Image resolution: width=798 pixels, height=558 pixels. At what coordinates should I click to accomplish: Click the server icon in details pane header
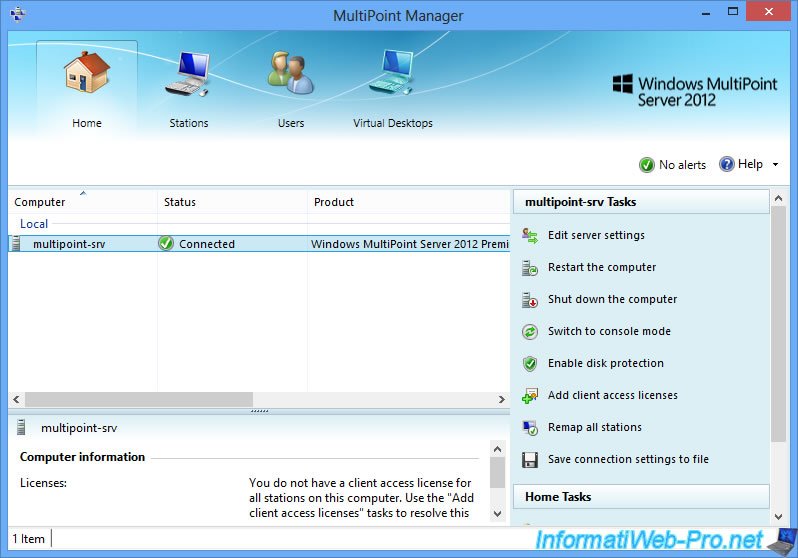tap(21, 427)
